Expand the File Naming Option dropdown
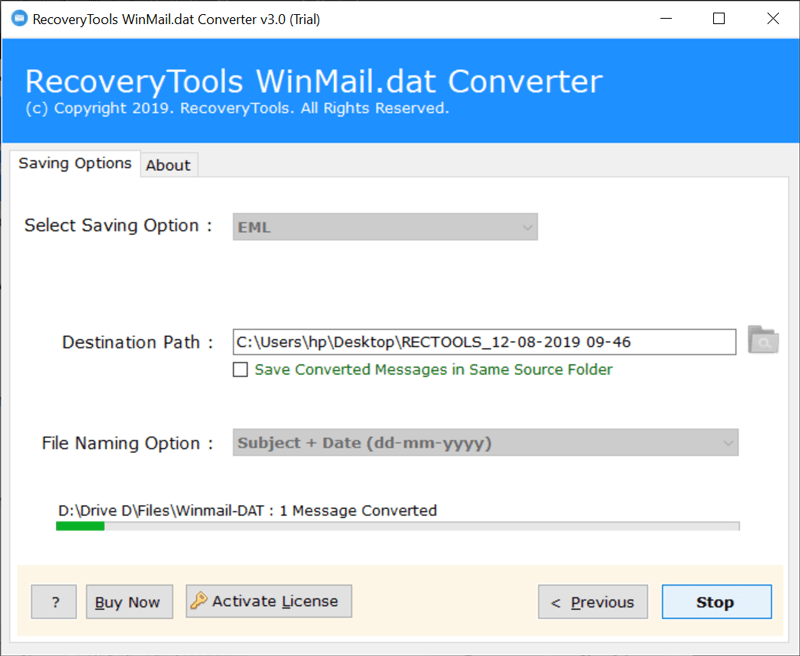Viewport: 800px width, 656px height. [486, 443]
